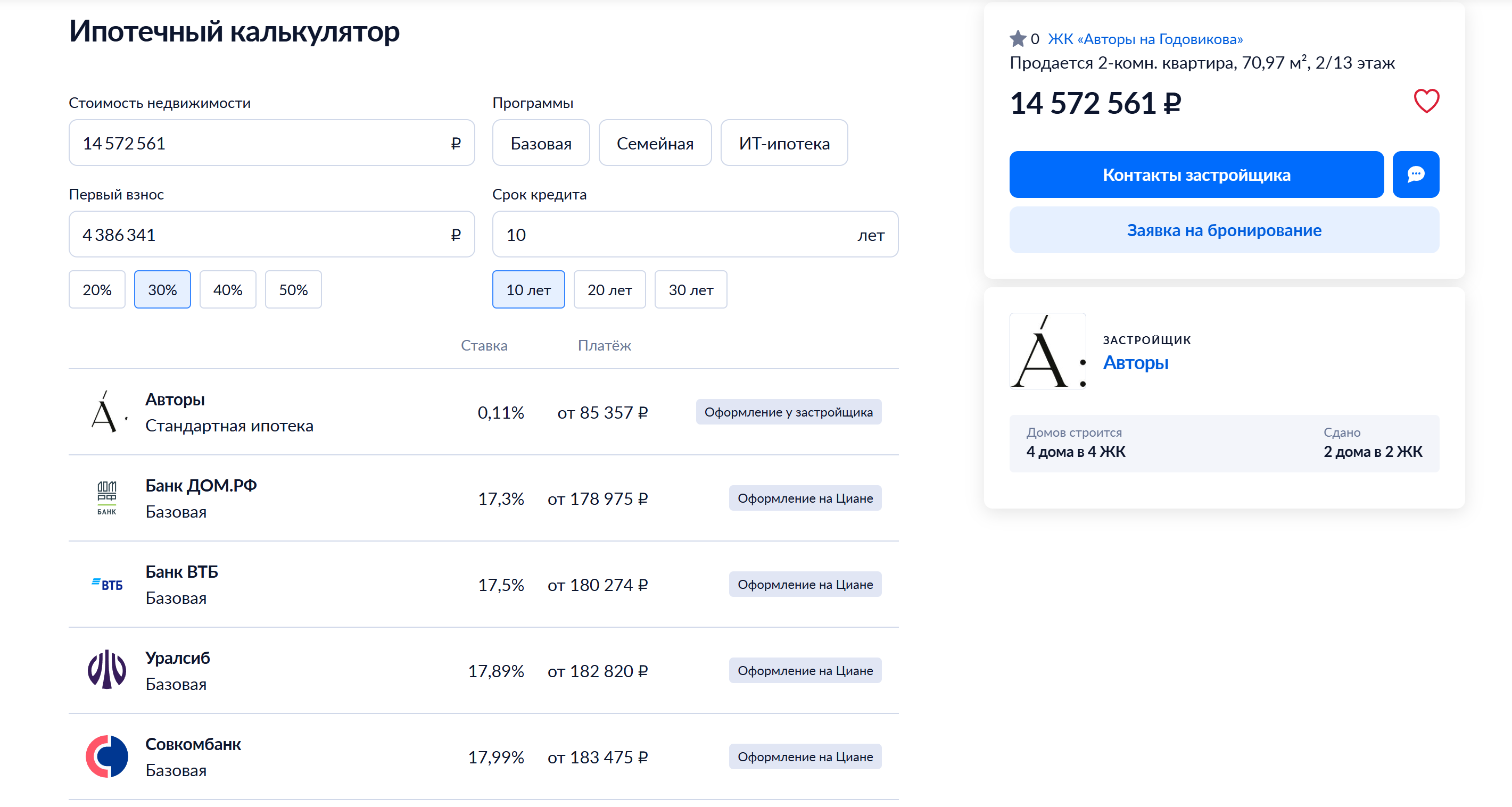Image resolution: width=1512 pixels, height=807 pixels.
Task: Select the Семейная program
Action: 655,143
